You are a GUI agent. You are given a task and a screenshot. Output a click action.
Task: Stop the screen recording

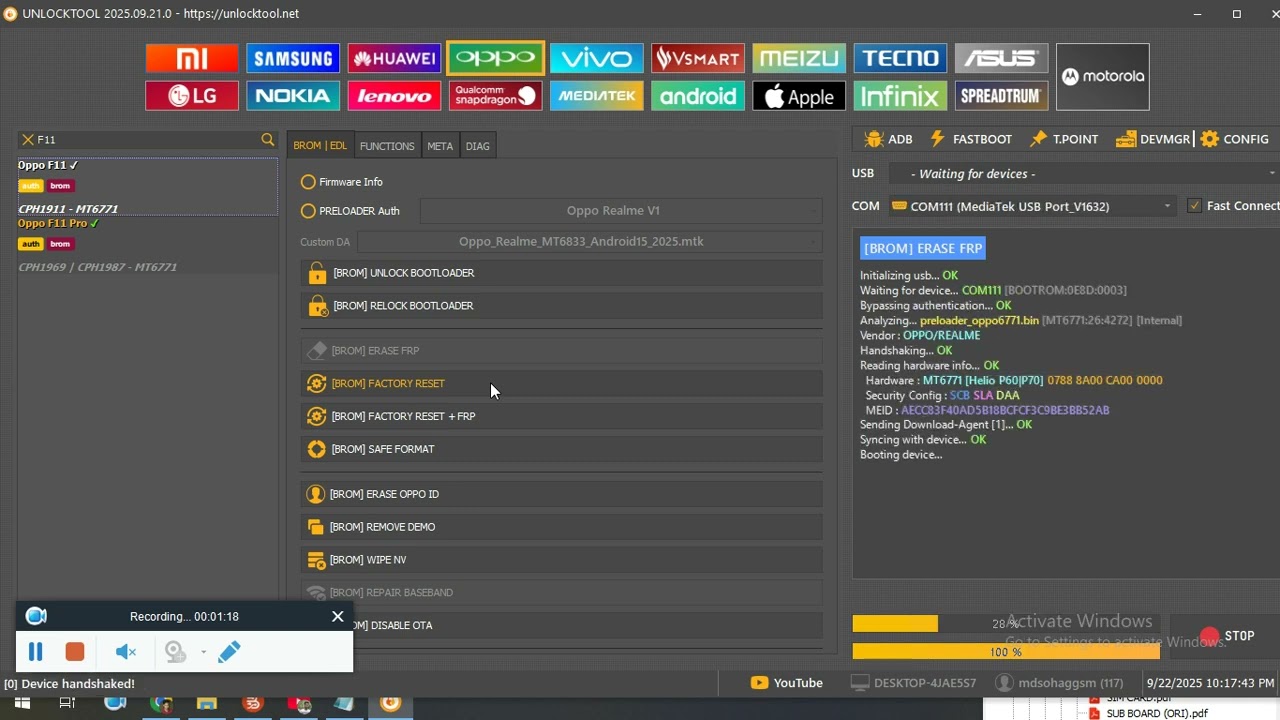[75, 652]
